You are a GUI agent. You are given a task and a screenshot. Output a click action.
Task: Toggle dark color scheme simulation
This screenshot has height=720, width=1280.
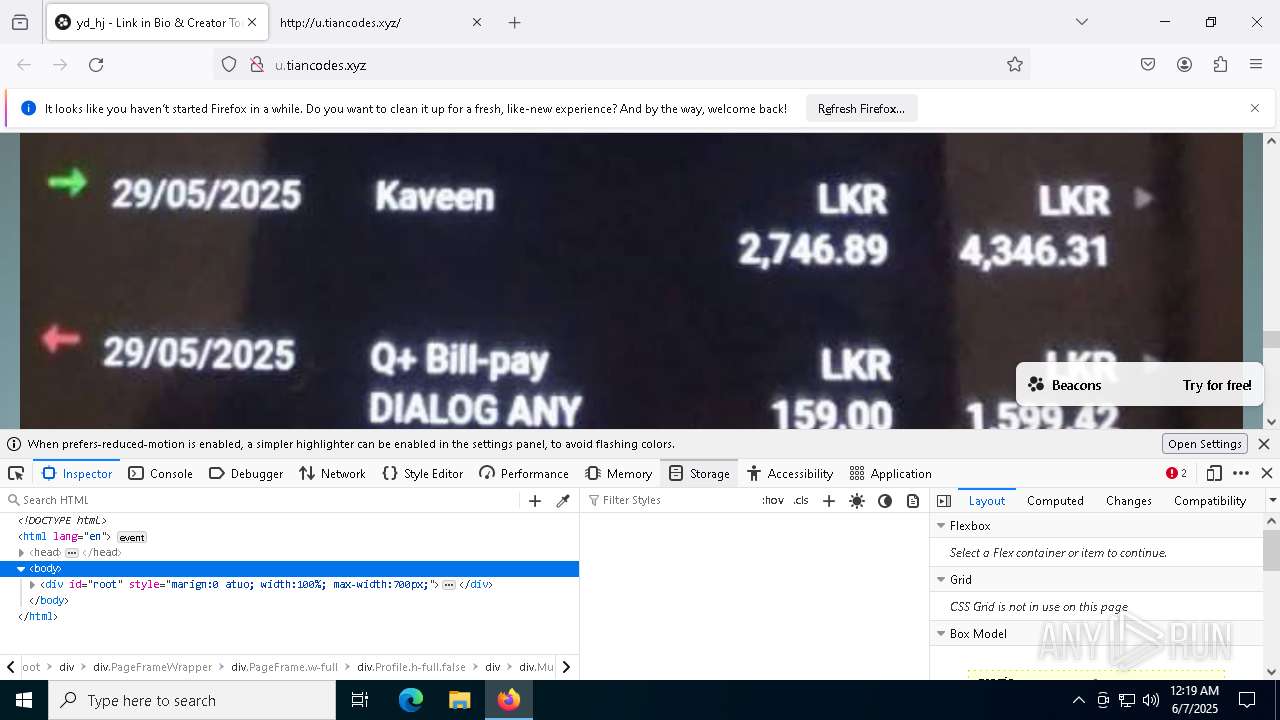(x=885, y=501)
